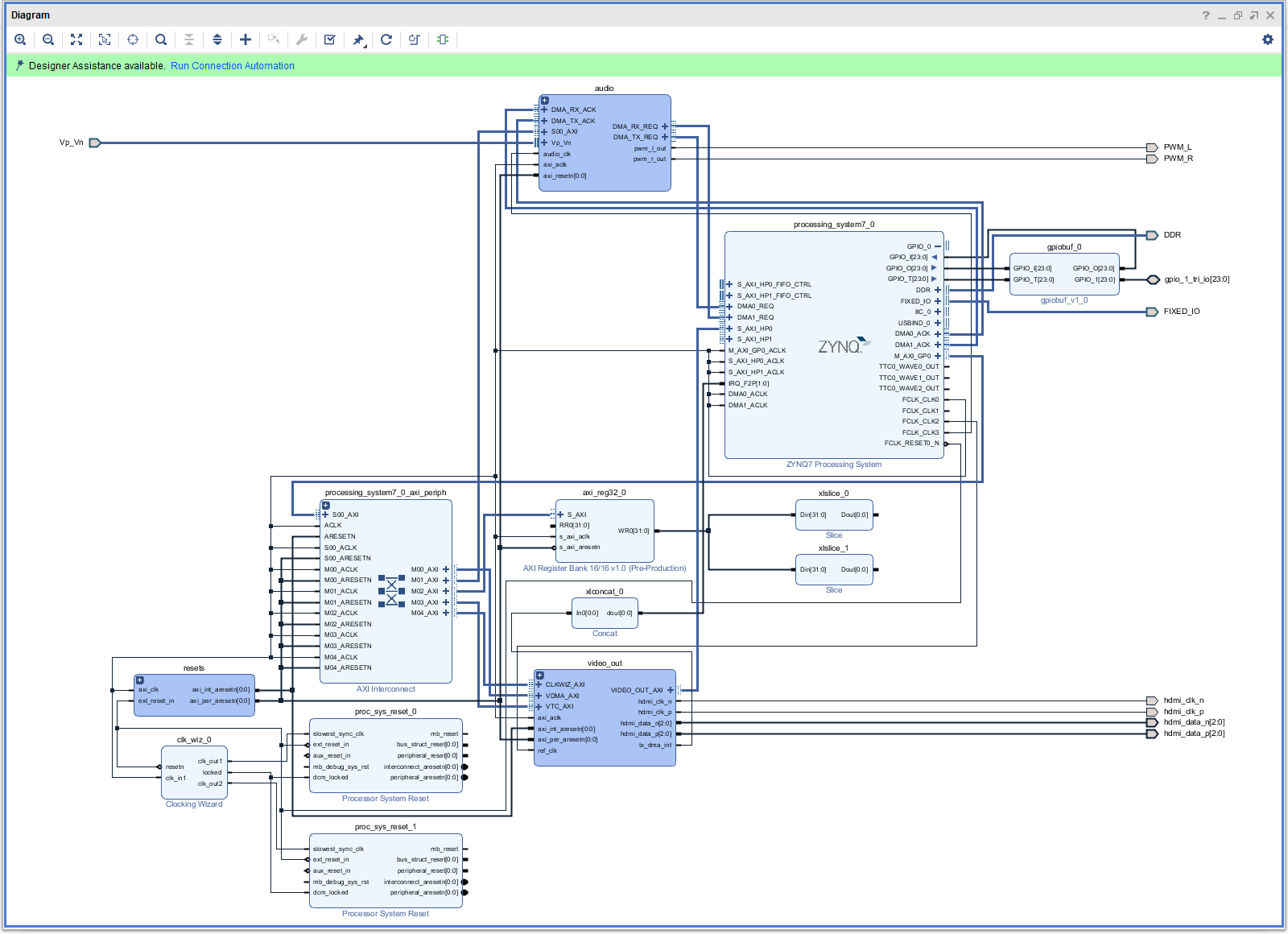Image resolution: width=1288 pixels, height=934 pixels.
Task: Click the Add IP plus icon
Action: click(246, 39)
